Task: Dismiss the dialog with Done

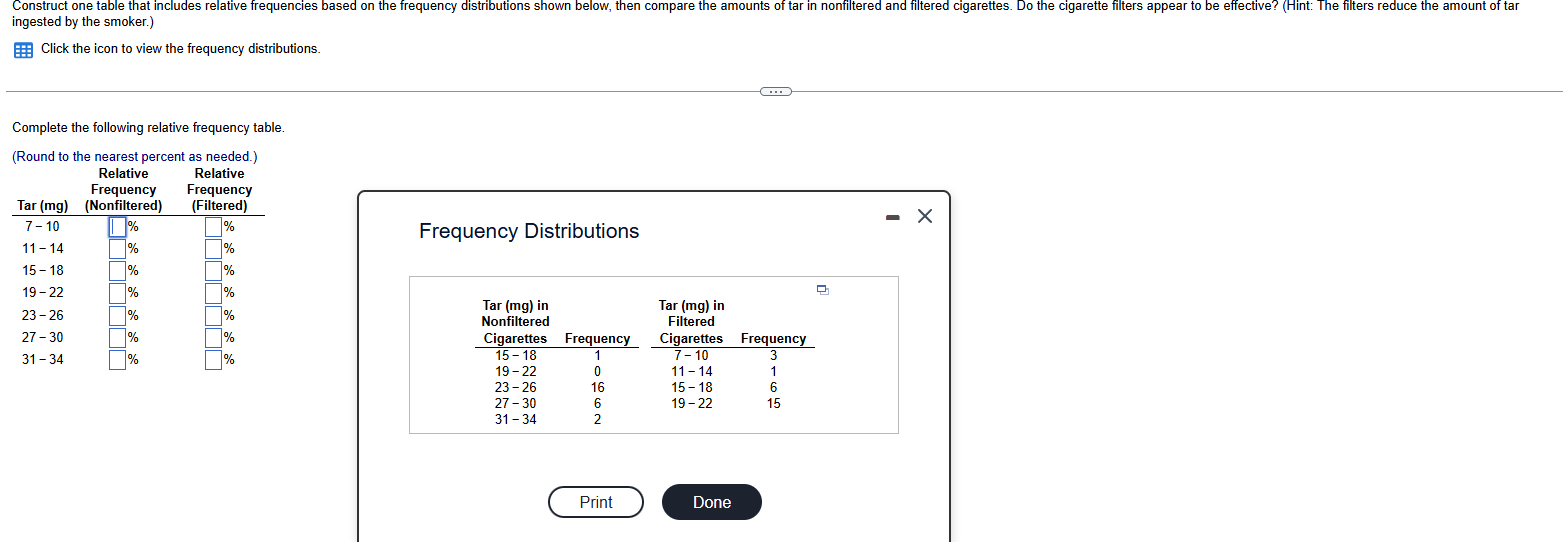Action: pos(712,502)
